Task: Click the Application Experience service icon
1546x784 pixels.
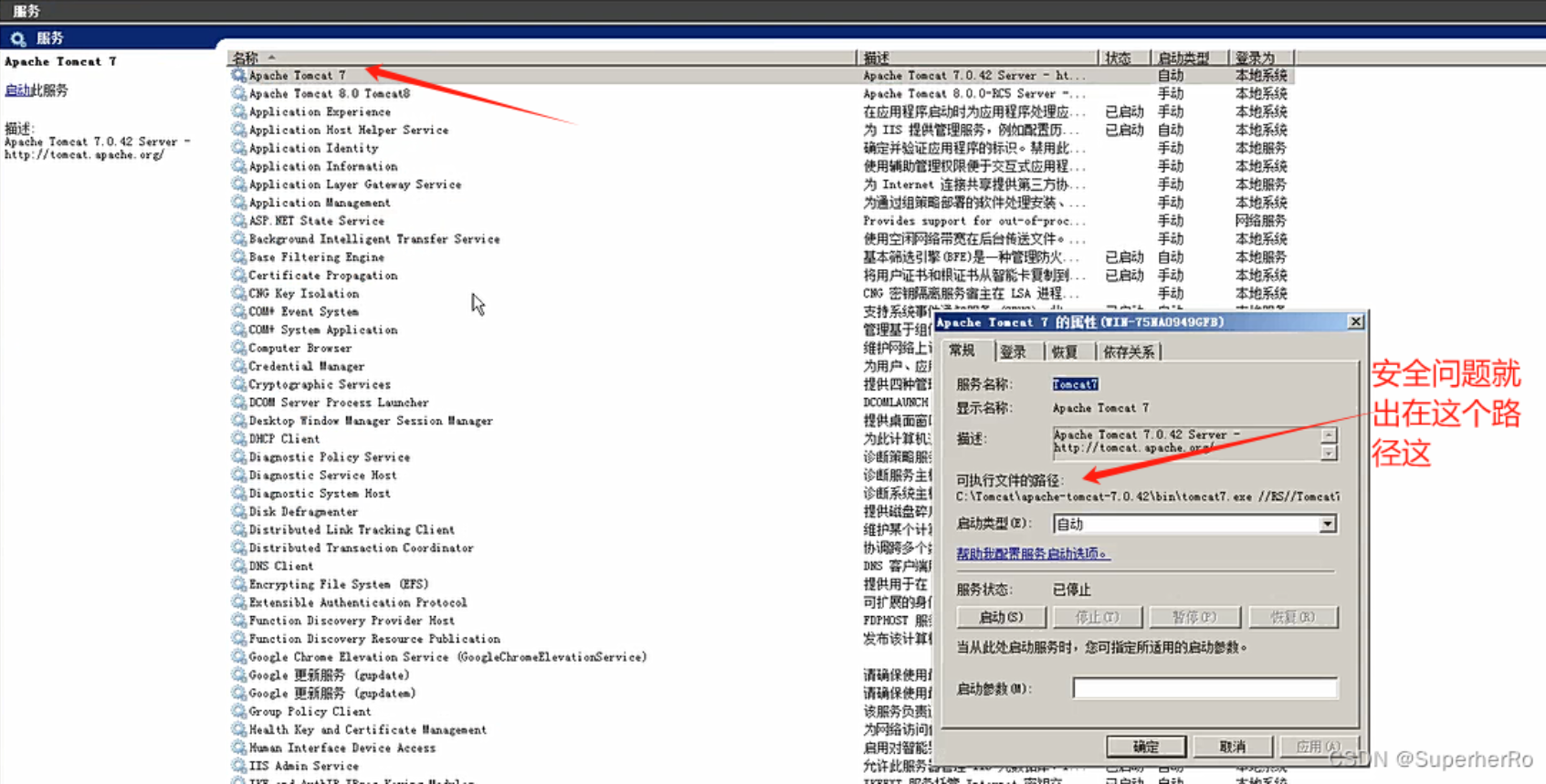Action: click(x=239, y=112)
